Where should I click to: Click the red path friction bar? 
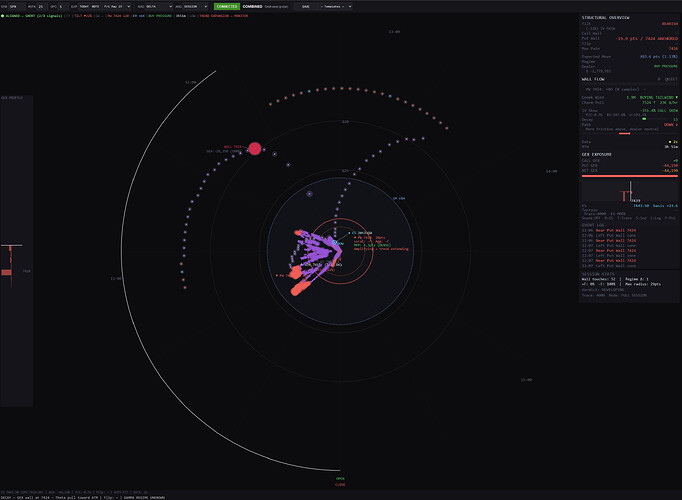tap(625, 133)
